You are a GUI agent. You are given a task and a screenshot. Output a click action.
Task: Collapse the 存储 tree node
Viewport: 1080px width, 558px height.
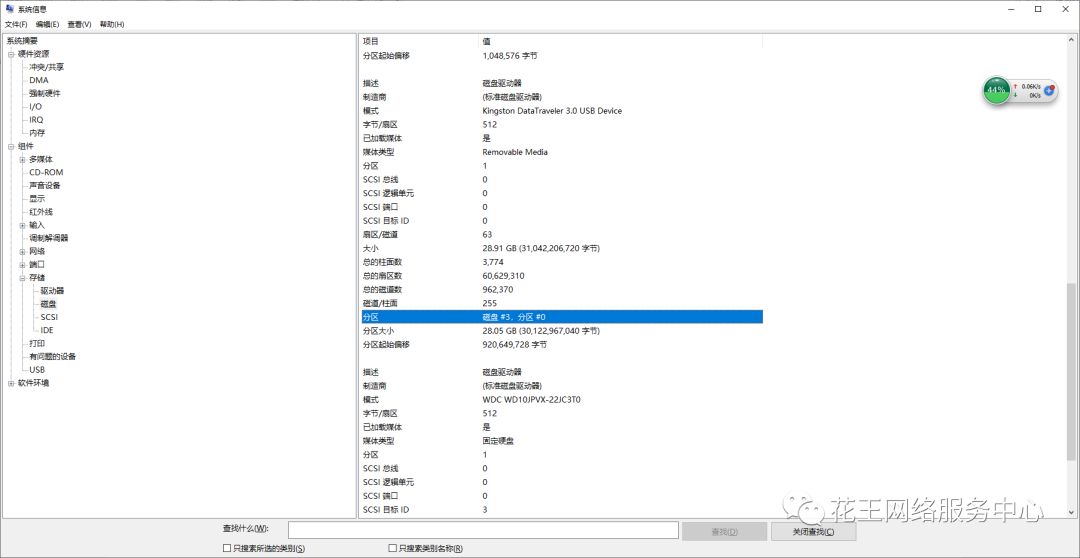(x=22, y=278)
